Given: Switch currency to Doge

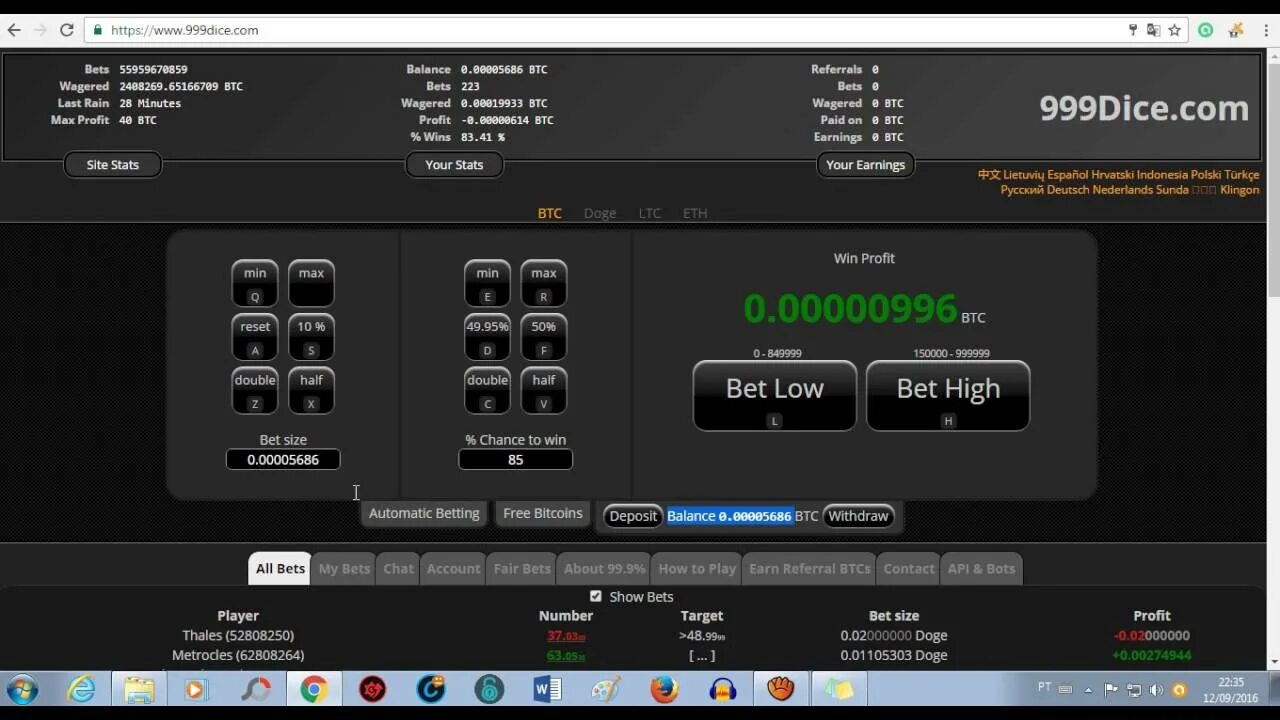Looking at the screenshot, I should coord(600,213).
